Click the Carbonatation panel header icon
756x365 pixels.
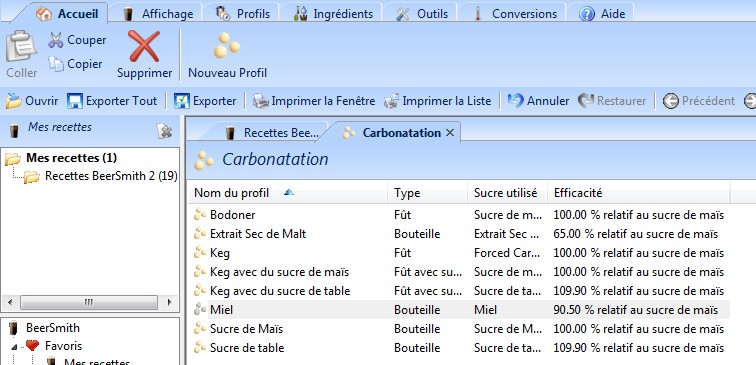[x=203, y=161]
